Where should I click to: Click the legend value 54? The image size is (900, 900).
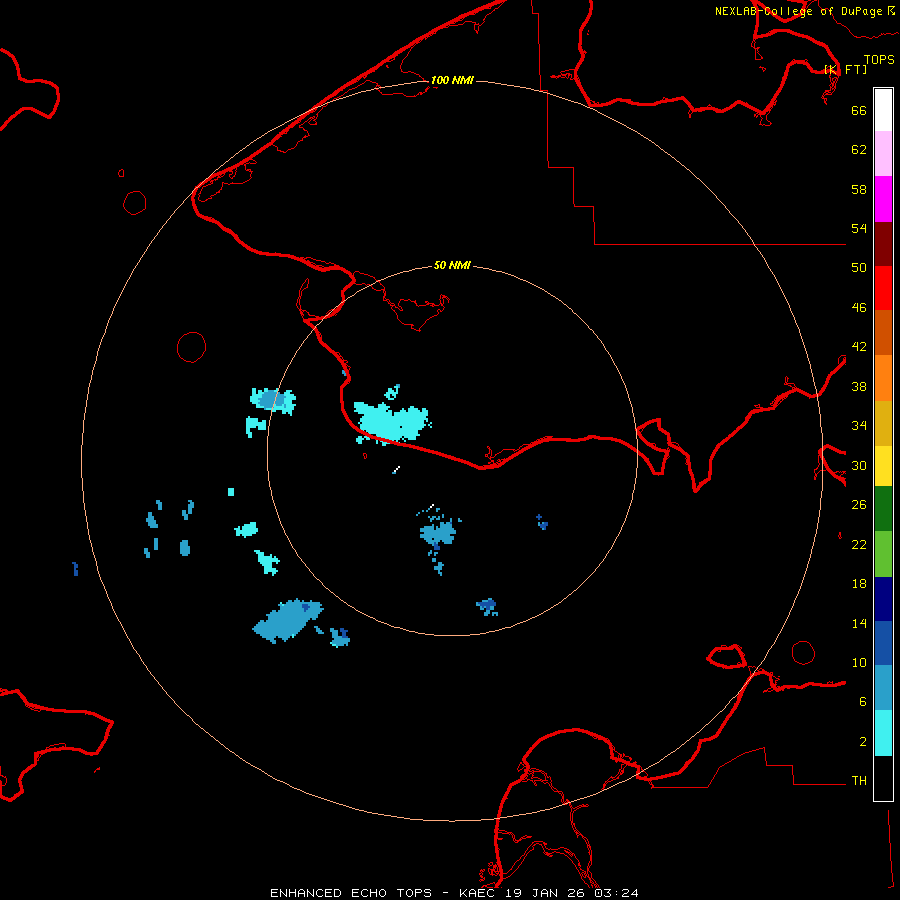pos(859,228)
